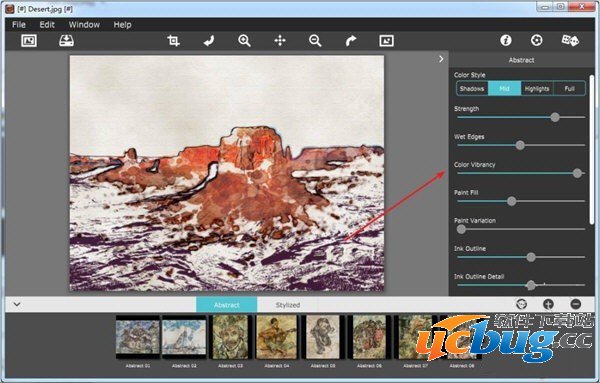Remove preset with the minus icon
Screen dimensions: 600x383
(576, 304)
